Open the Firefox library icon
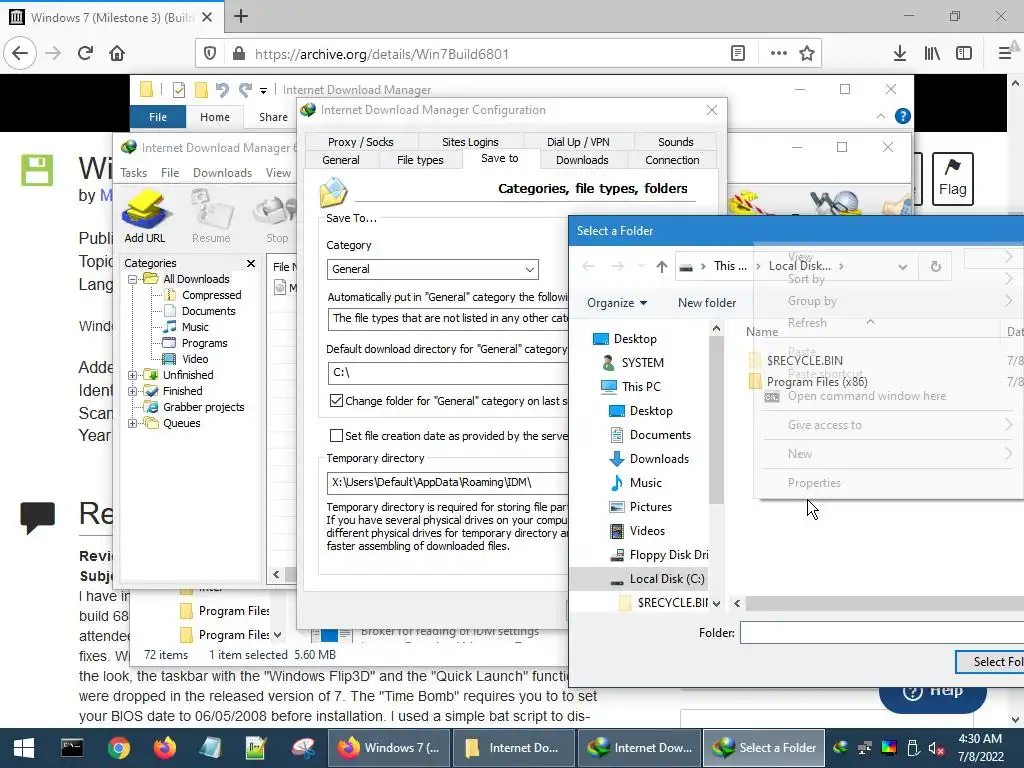Image resolution: width=1024 pixels, height=768 pixels. coord(932,54)
